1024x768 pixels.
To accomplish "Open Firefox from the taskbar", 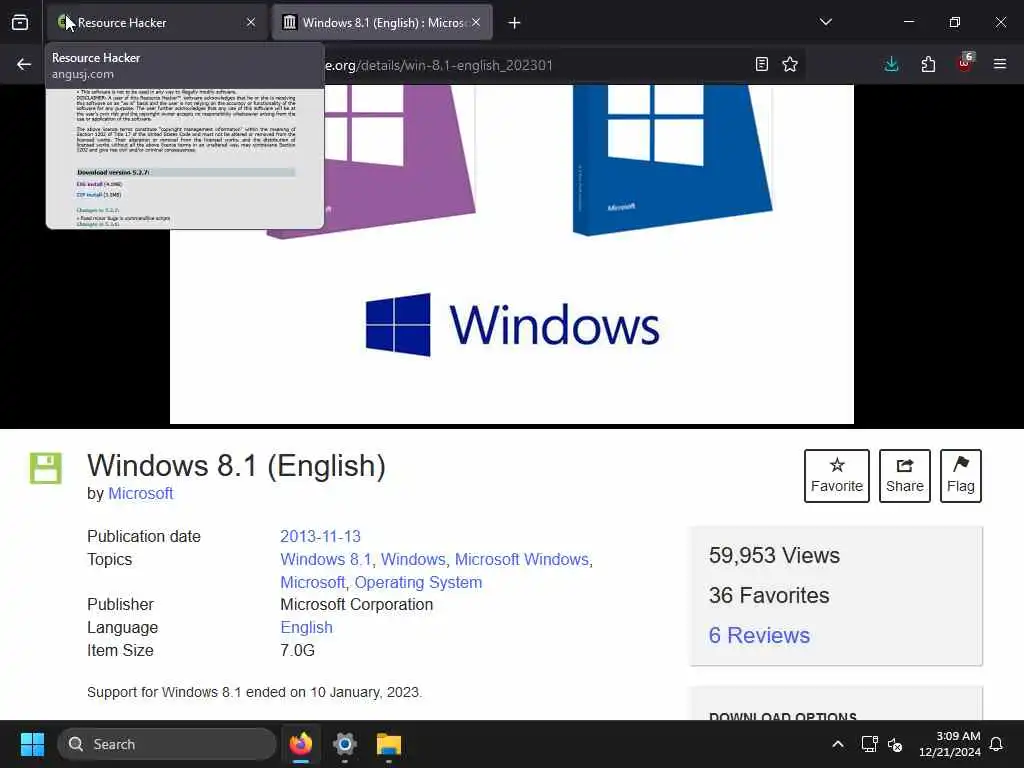I will click(301, 744).
